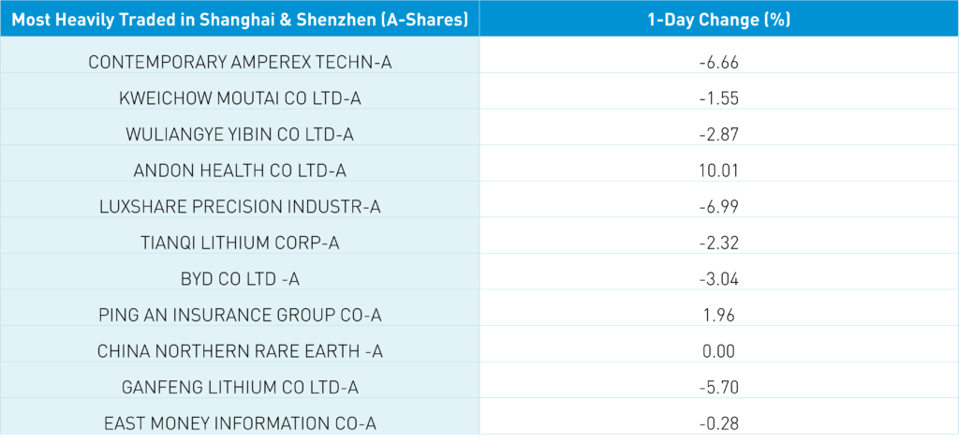Viewport: 959px width, 445px height.
Task: Select Tianqi Lithium Corp-A cell
Action: 239,243
